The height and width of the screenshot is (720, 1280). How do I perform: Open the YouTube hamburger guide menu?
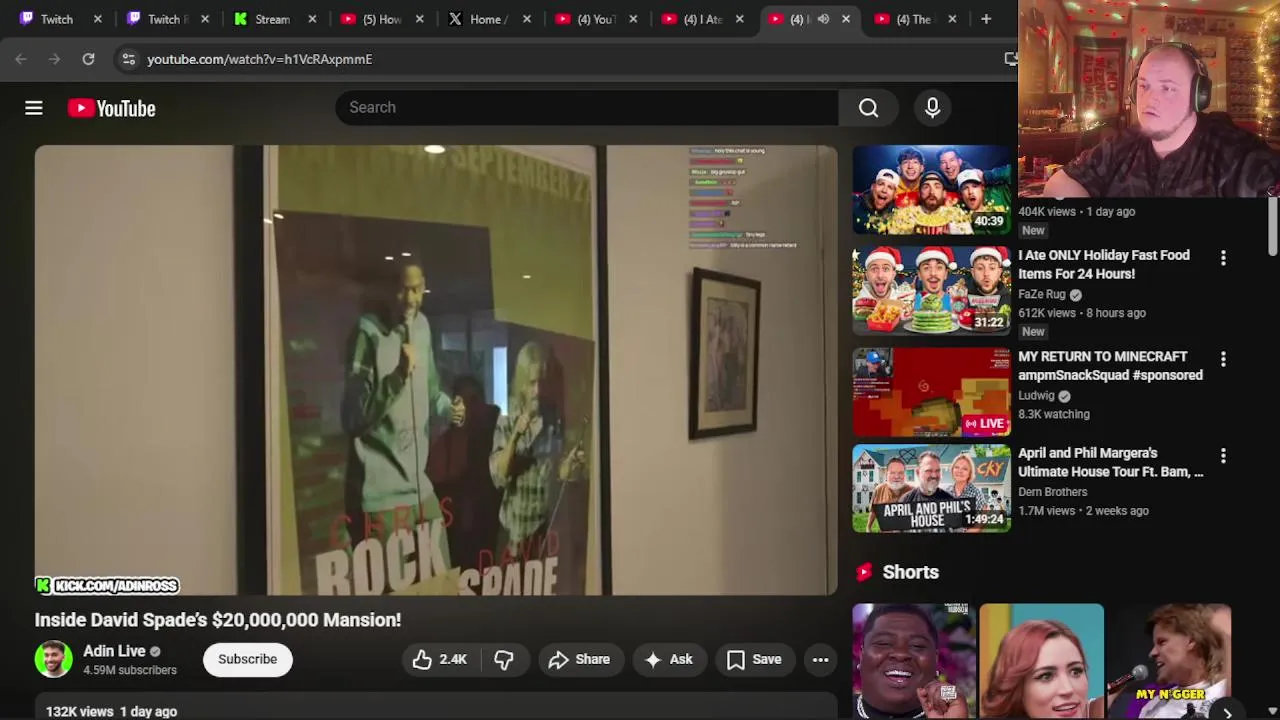pyautogui.click(x=34, y=108)
